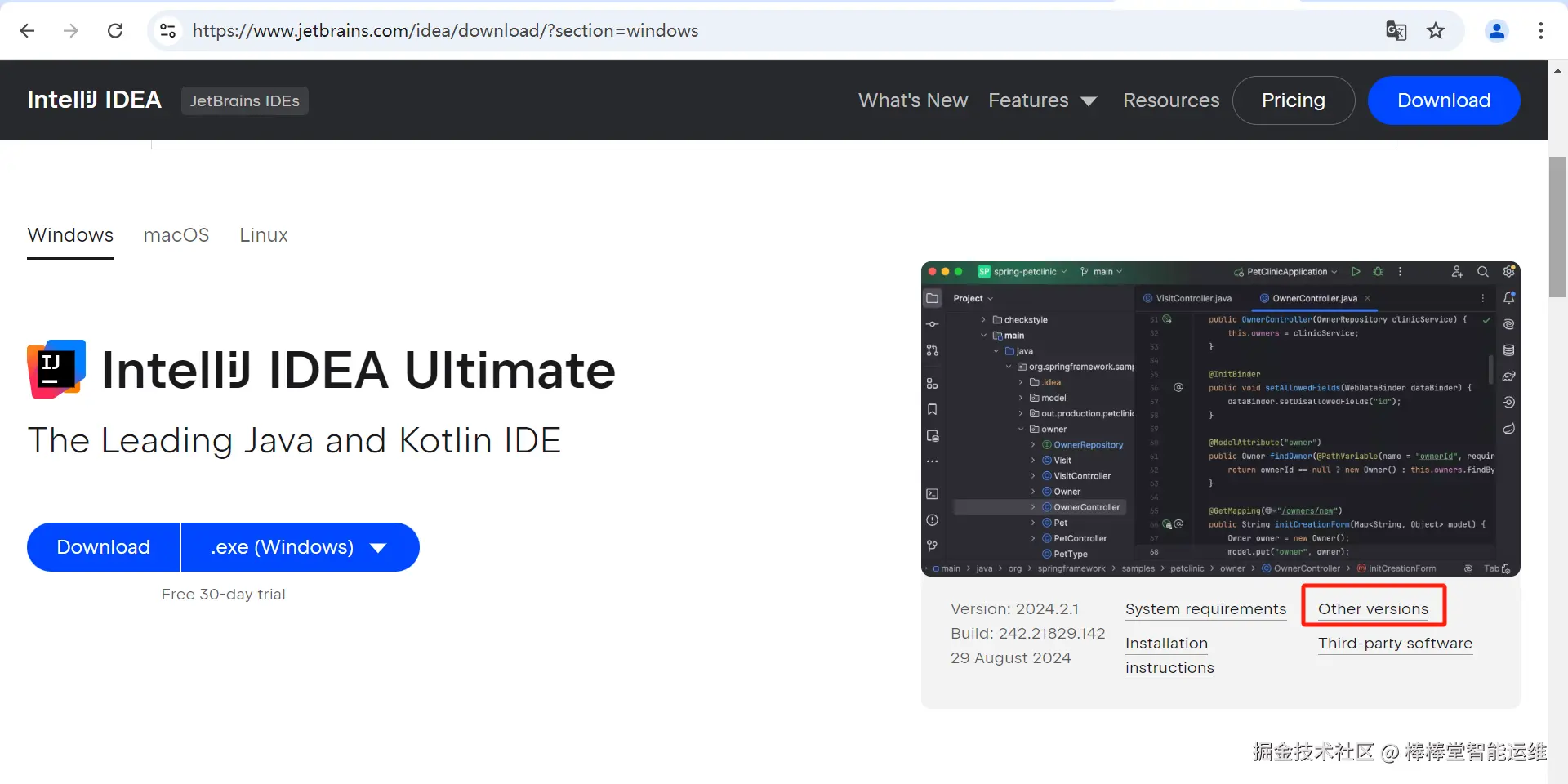Open the System requirements link

1205,609
